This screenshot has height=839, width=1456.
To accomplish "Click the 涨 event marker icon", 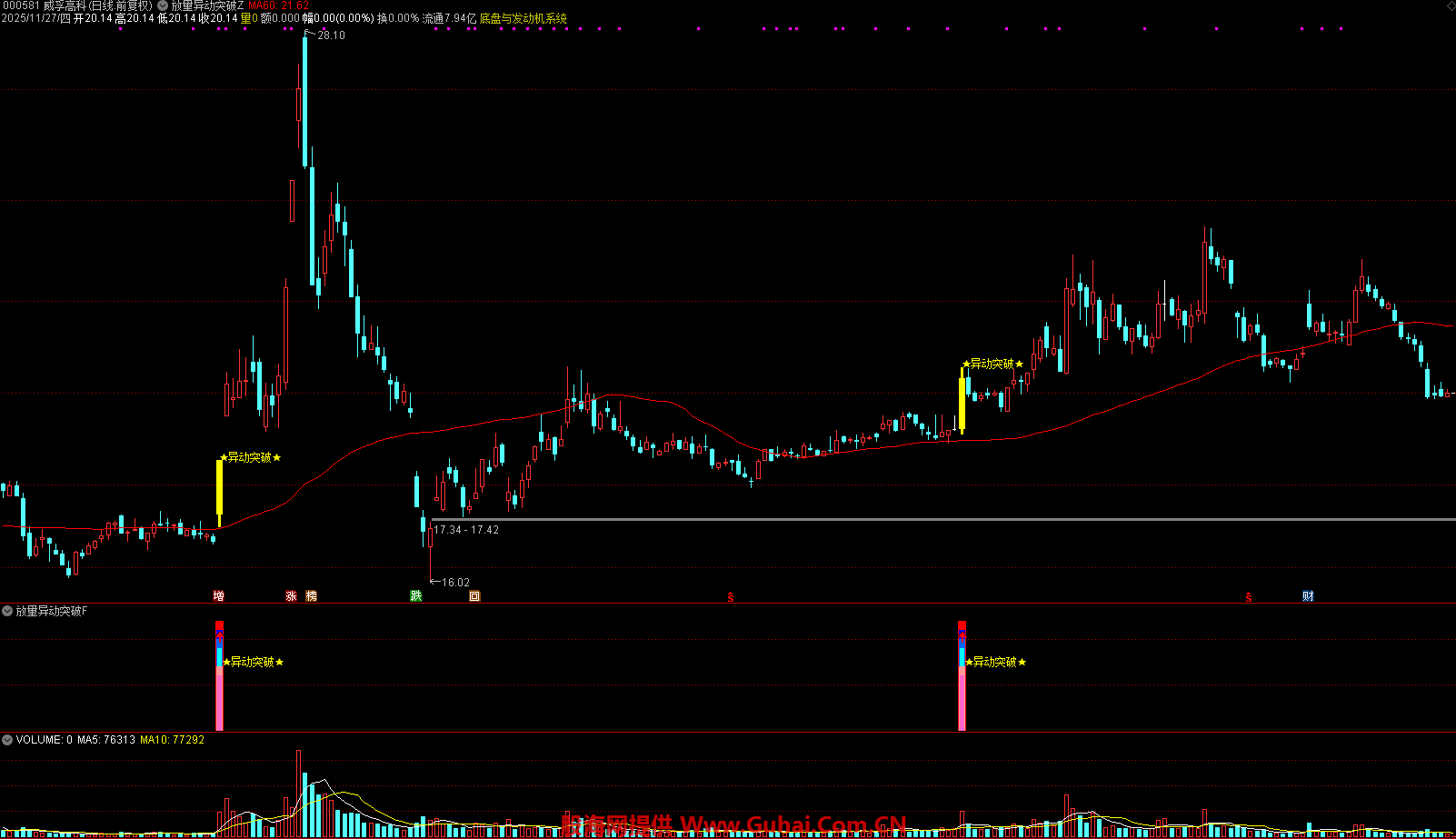I will tap(291, 596).
